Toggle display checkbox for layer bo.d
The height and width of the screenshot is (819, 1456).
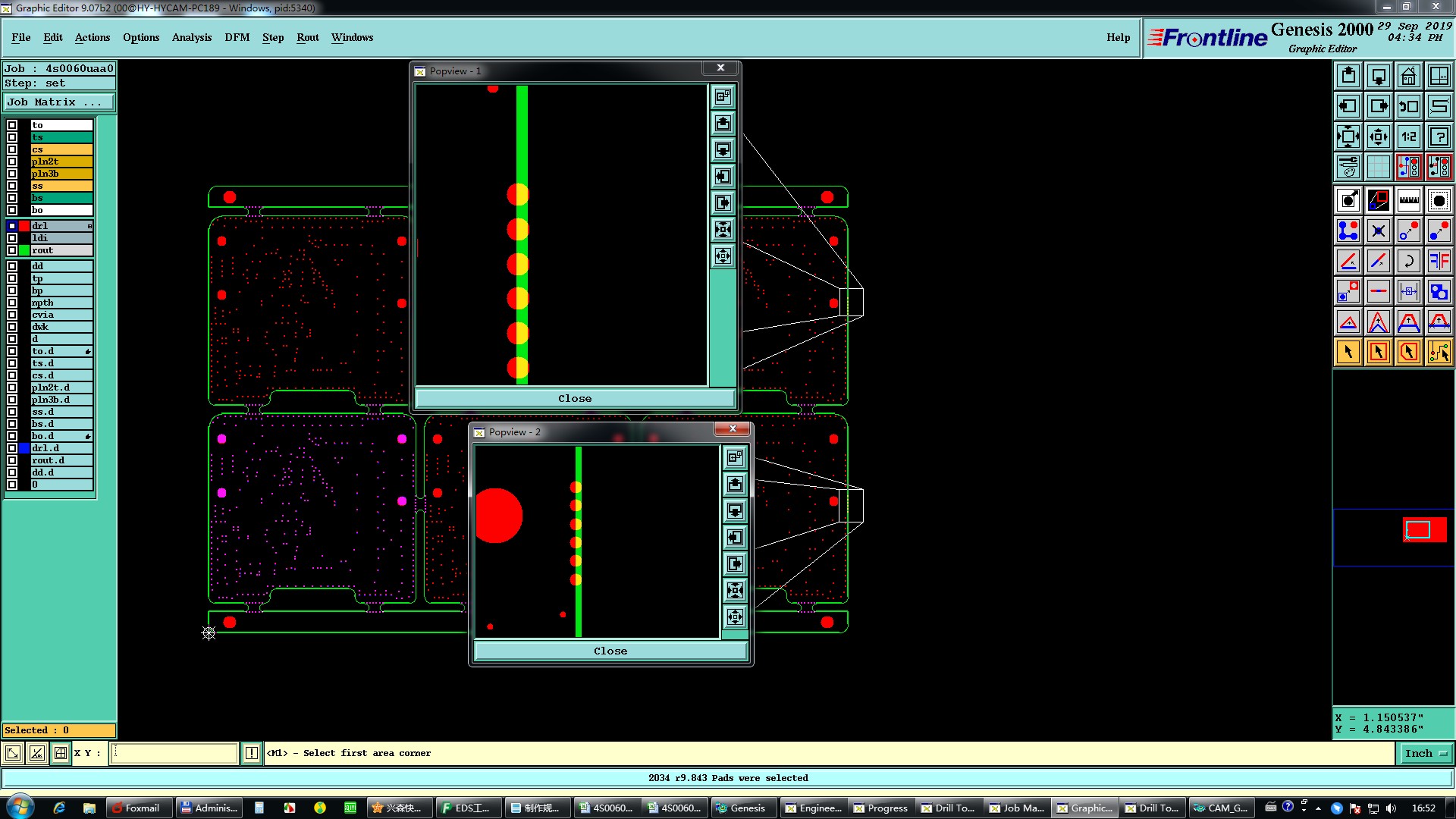(12, 436)
